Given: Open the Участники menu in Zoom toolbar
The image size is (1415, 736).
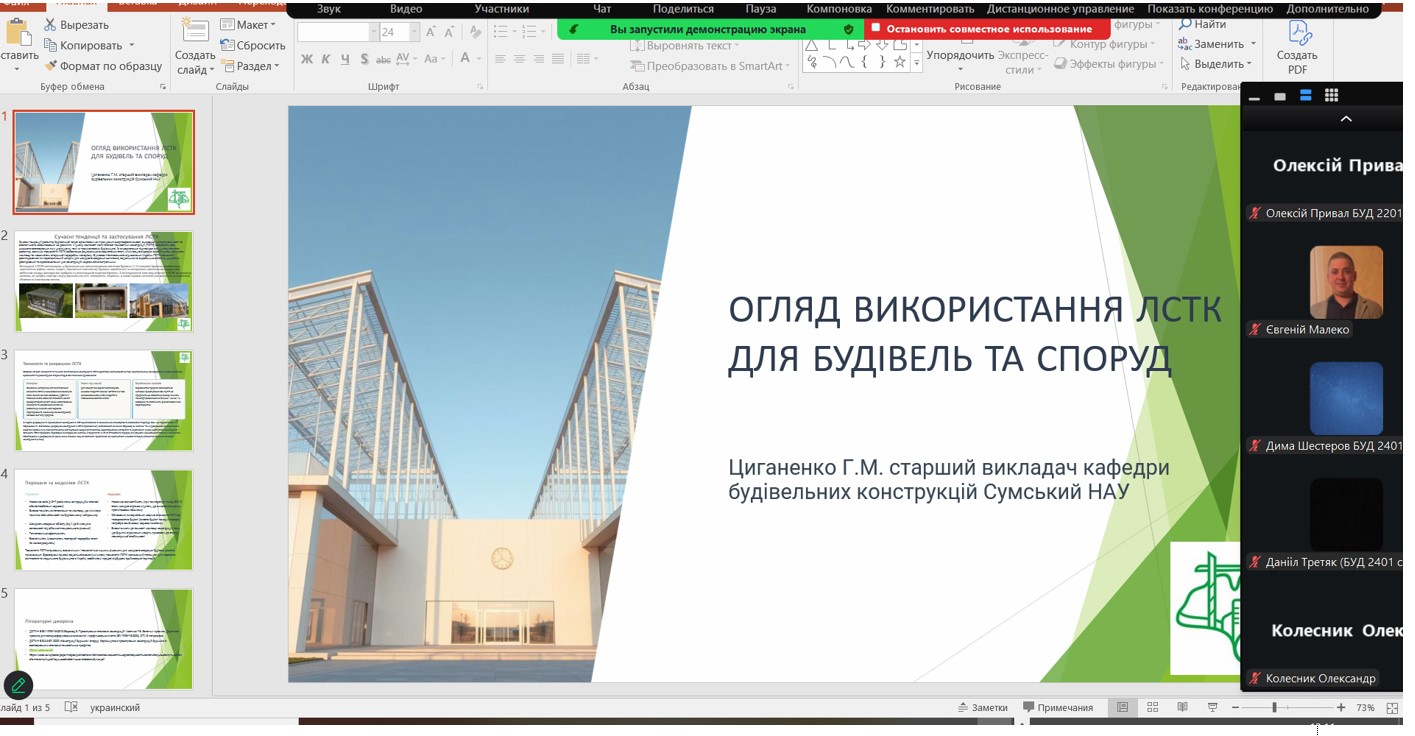Looking at the screenshot, I should click(x=501, y=9).
